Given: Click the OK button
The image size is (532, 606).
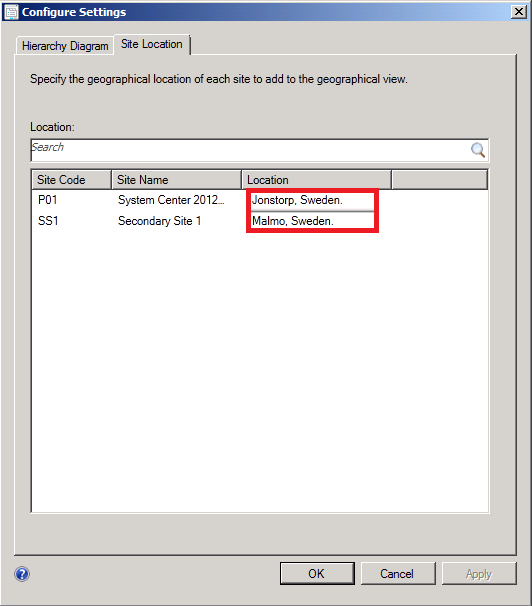Looking at the screenshot, I should click(x=317, y=574).
